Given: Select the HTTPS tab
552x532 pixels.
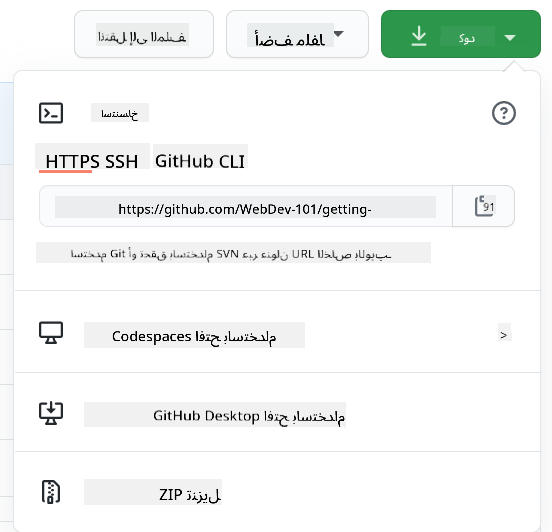Looking at the screenshot, I should pos(73,162).
